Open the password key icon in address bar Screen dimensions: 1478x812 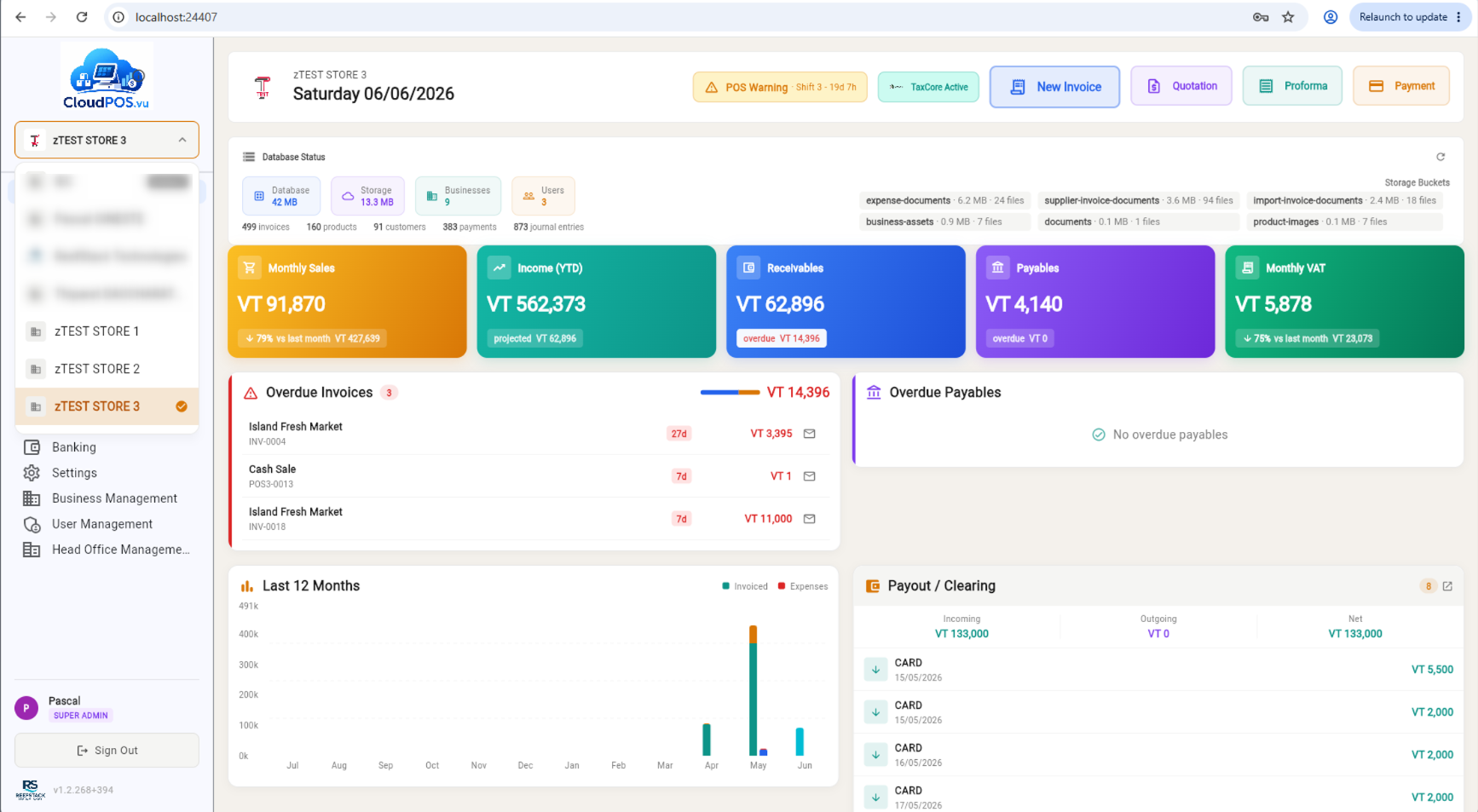[x=1260, y=17]
